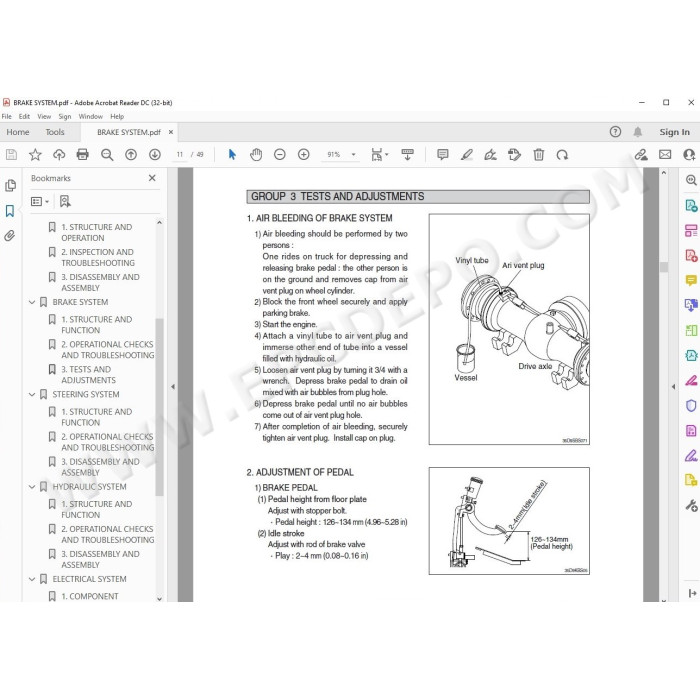The image size is (700, 700).
Task: Open the fit page options icon
Action: point(379,155)
